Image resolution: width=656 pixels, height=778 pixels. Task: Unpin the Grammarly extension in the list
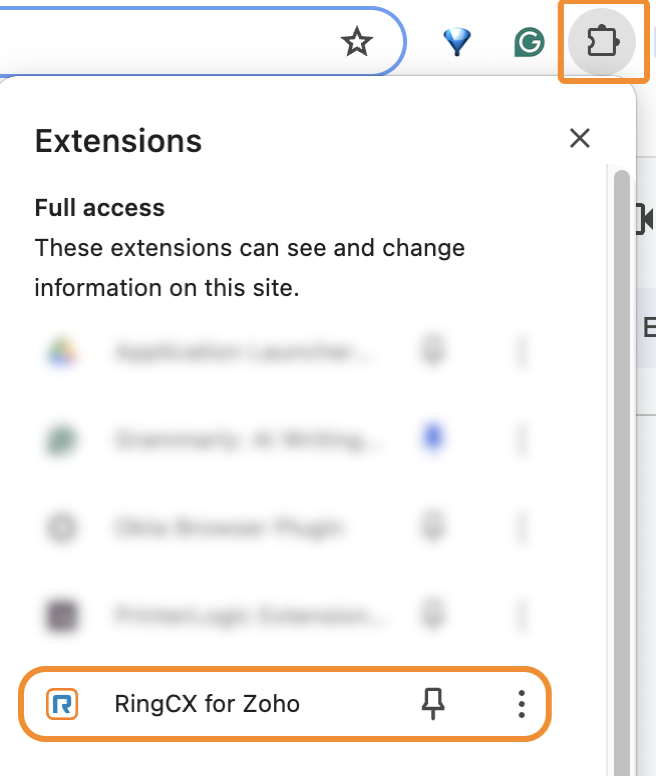pyautogui.click(x=433, y=438)
